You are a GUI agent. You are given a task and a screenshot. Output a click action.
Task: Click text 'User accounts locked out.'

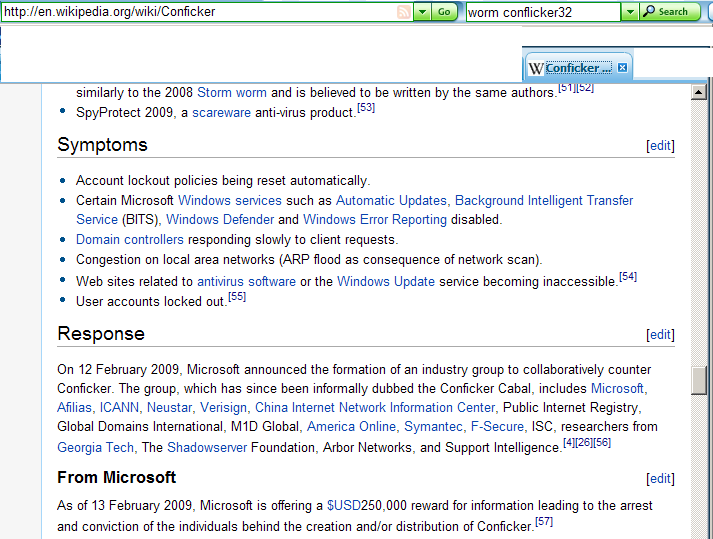coord(151,302)
